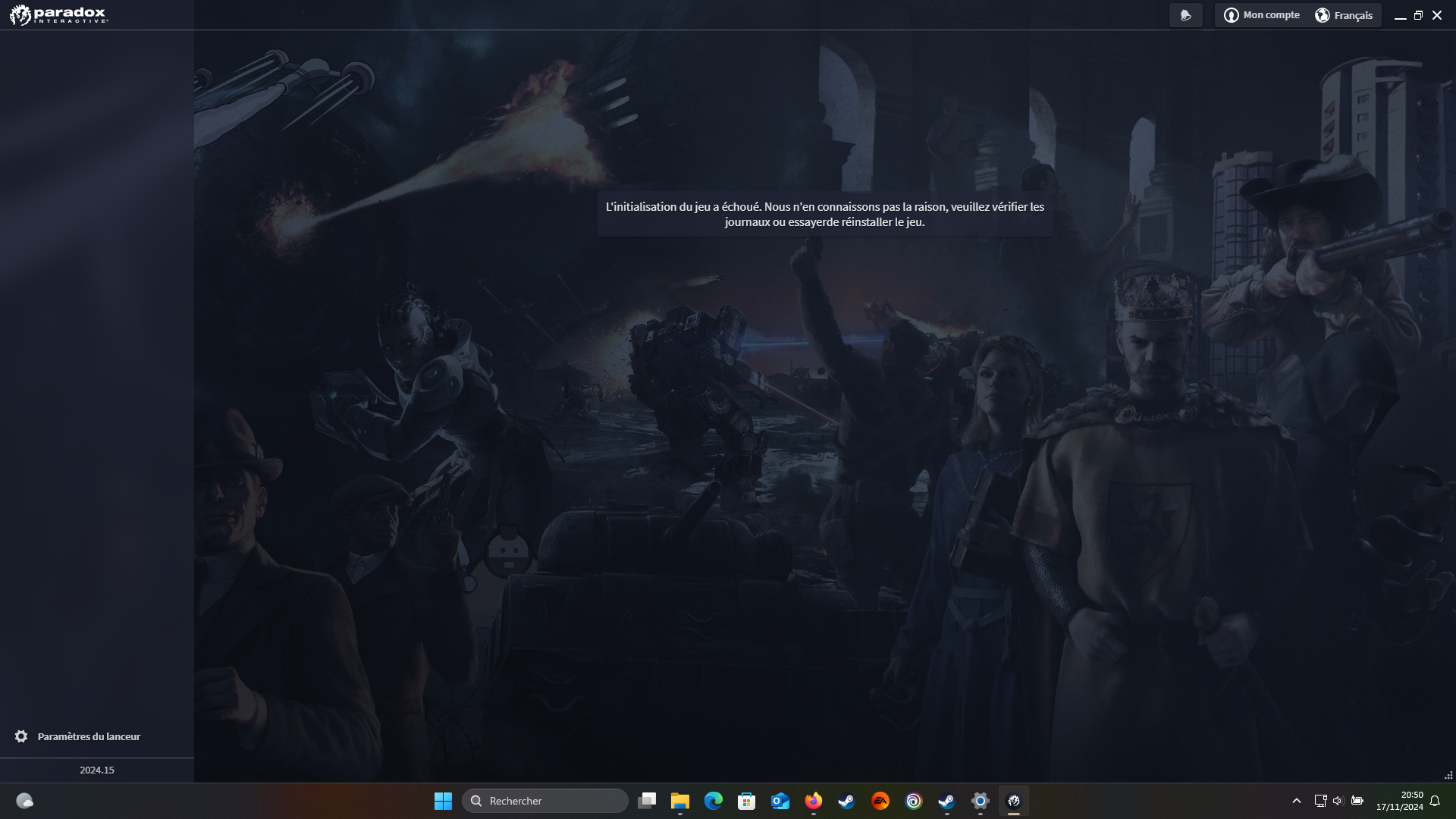The image size is (1456, 819).
Task: Open Outlook from the taskbar
Action: tap(780, 801)
